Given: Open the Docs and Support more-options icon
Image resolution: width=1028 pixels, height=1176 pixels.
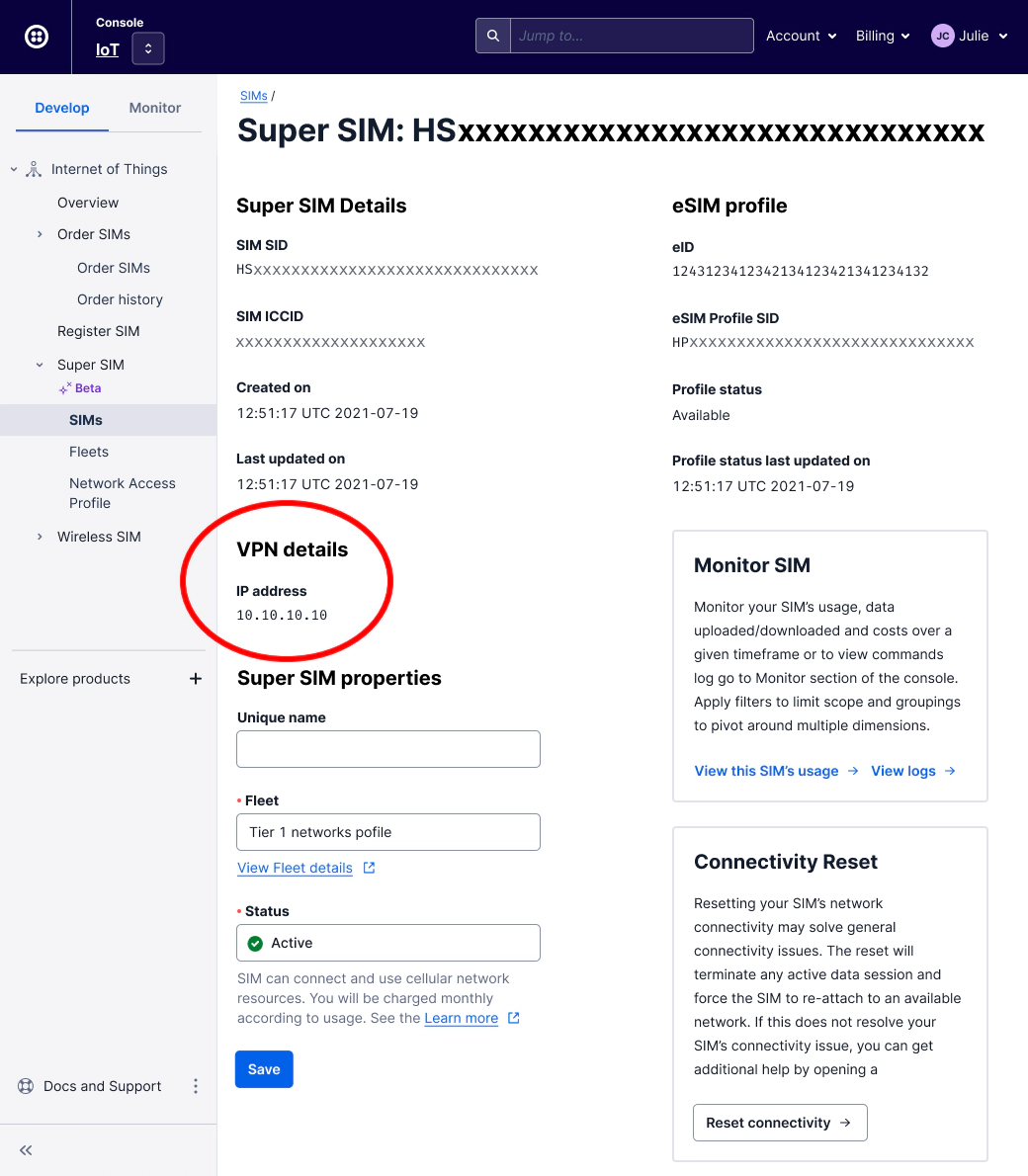Looking at the screenshot, I should pos(196,1086).
